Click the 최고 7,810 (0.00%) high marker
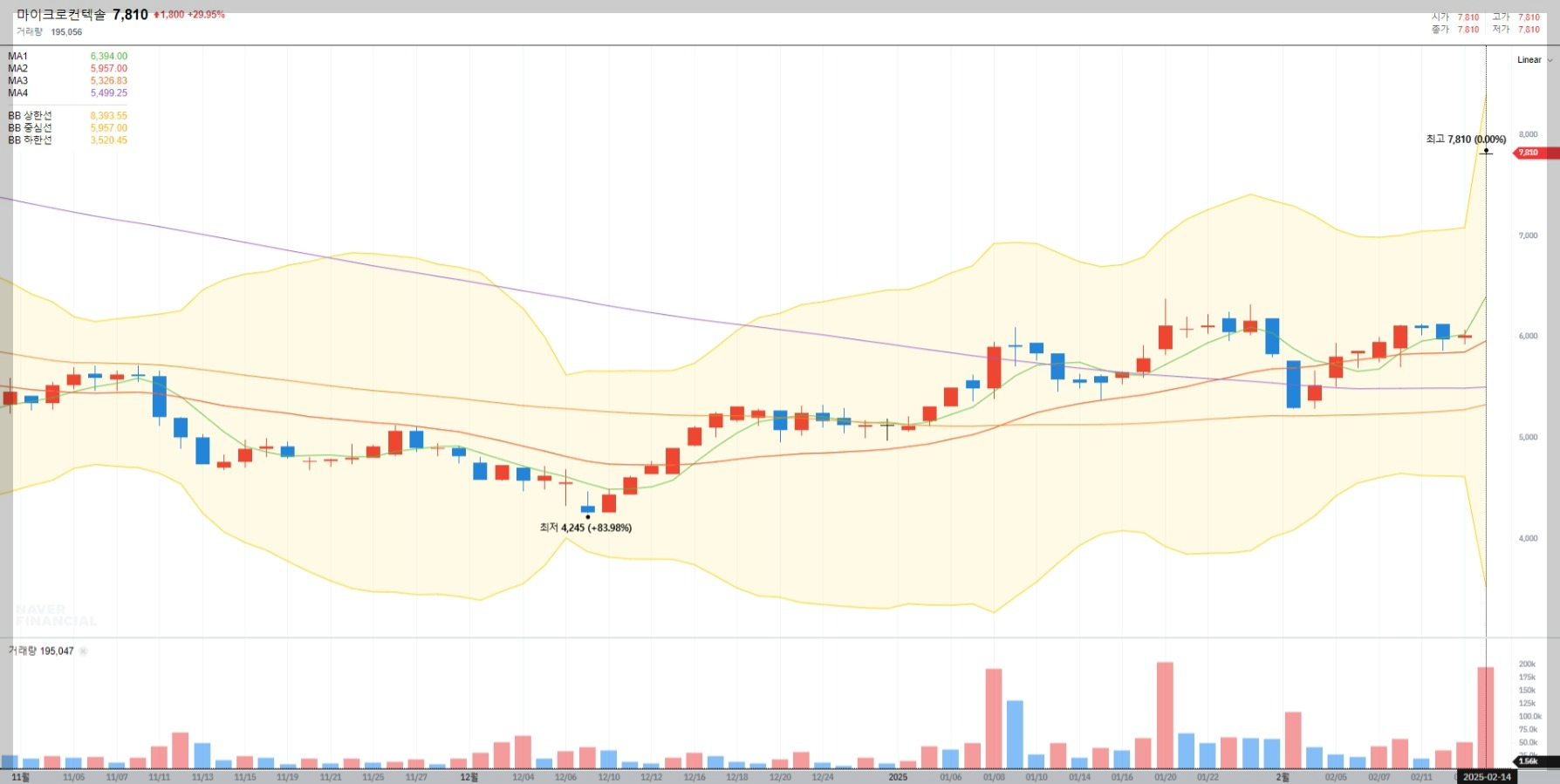Viewport: 1560px width, 784px height. point(1466,140)
